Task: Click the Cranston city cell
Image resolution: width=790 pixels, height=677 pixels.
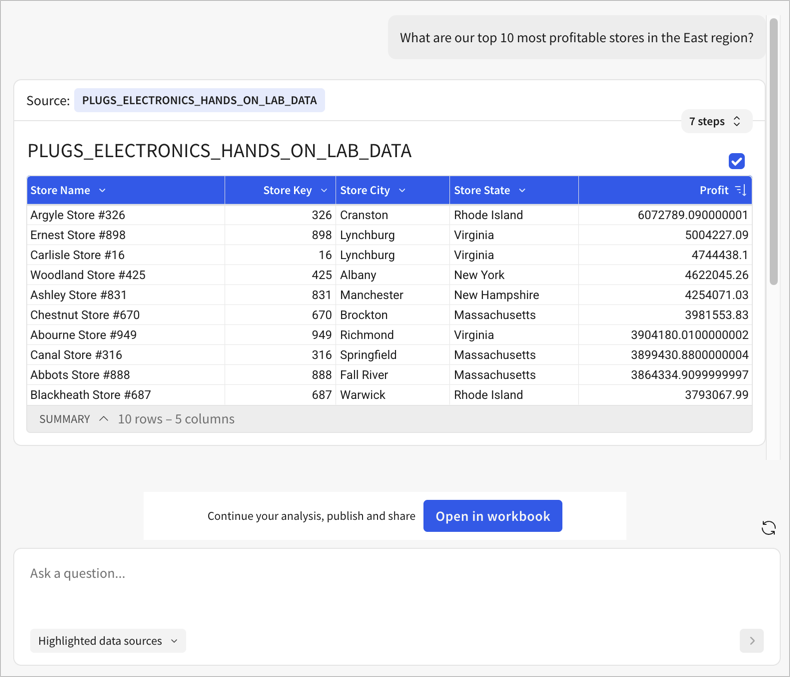Action: 392,215
